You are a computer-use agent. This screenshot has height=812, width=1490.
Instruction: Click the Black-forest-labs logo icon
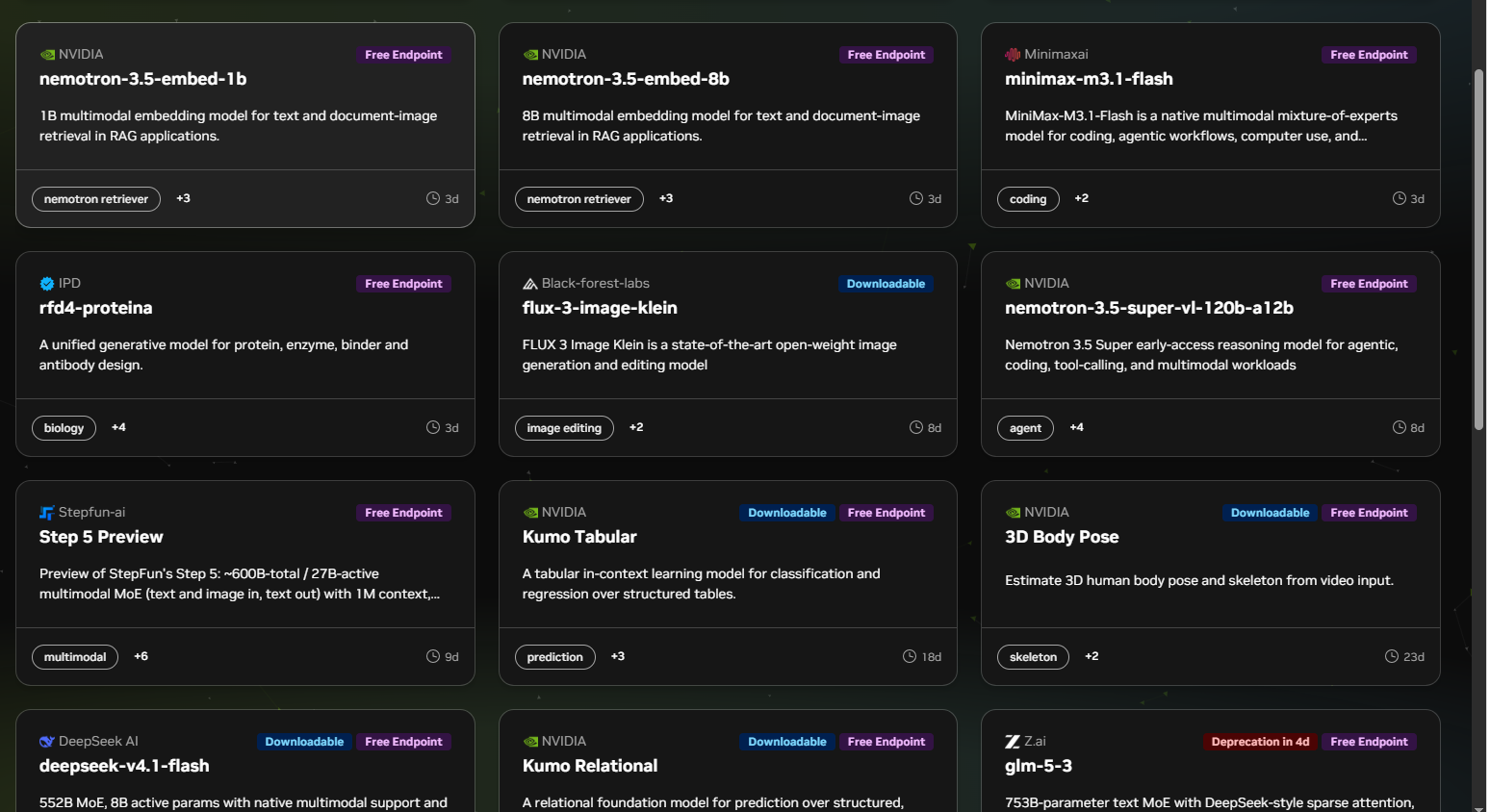(530, 284)
